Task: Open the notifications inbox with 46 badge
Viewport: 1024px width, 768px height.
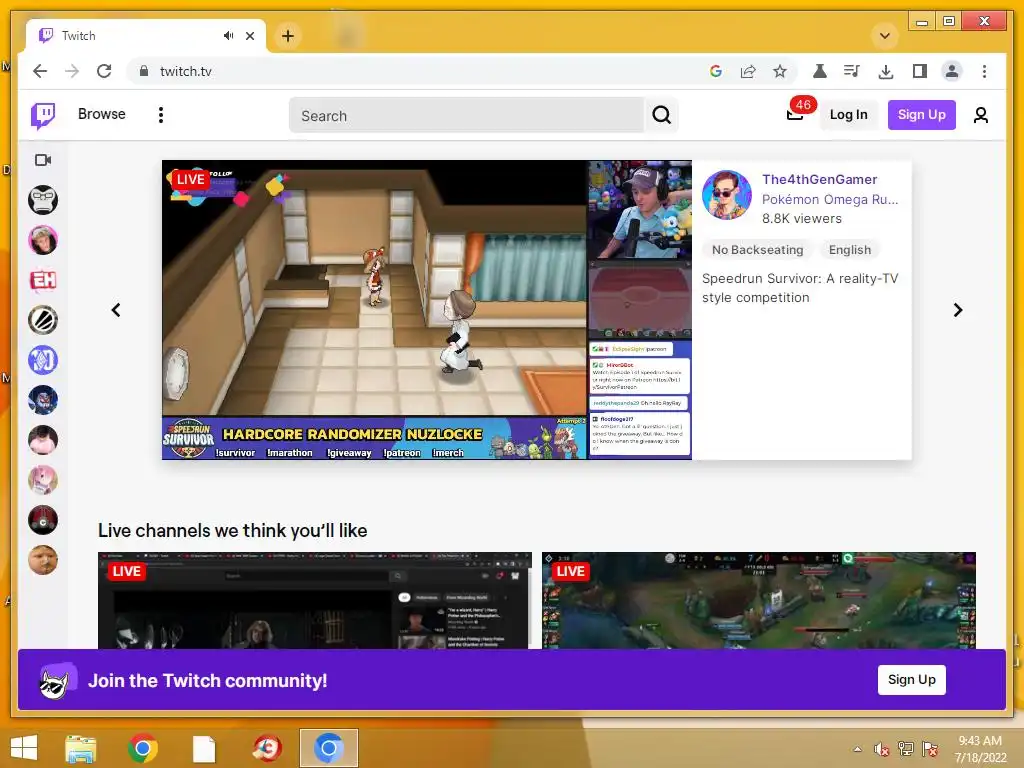Action: [795, 114]
